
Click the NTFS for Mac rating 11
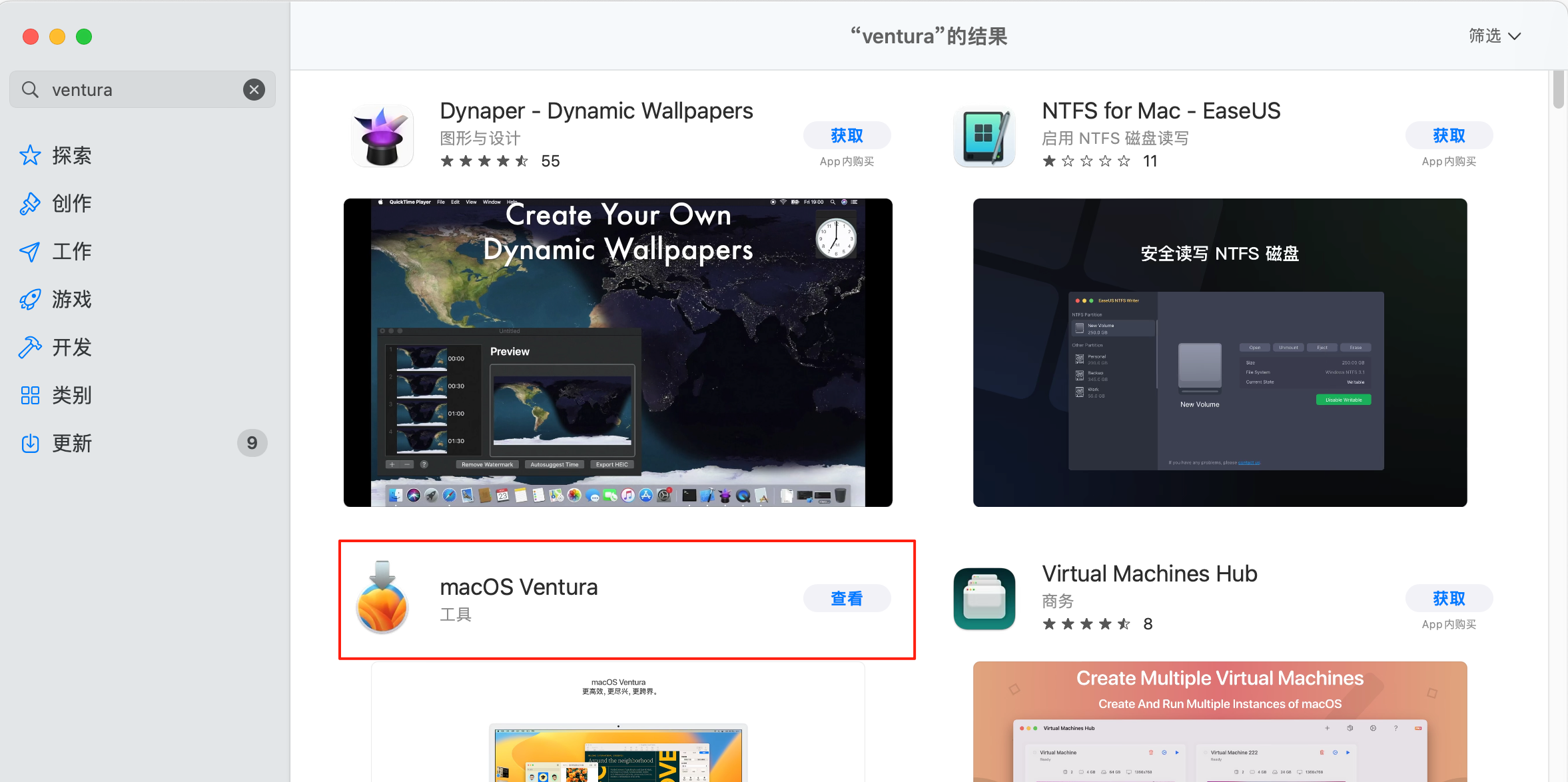tap(1100, 161)
